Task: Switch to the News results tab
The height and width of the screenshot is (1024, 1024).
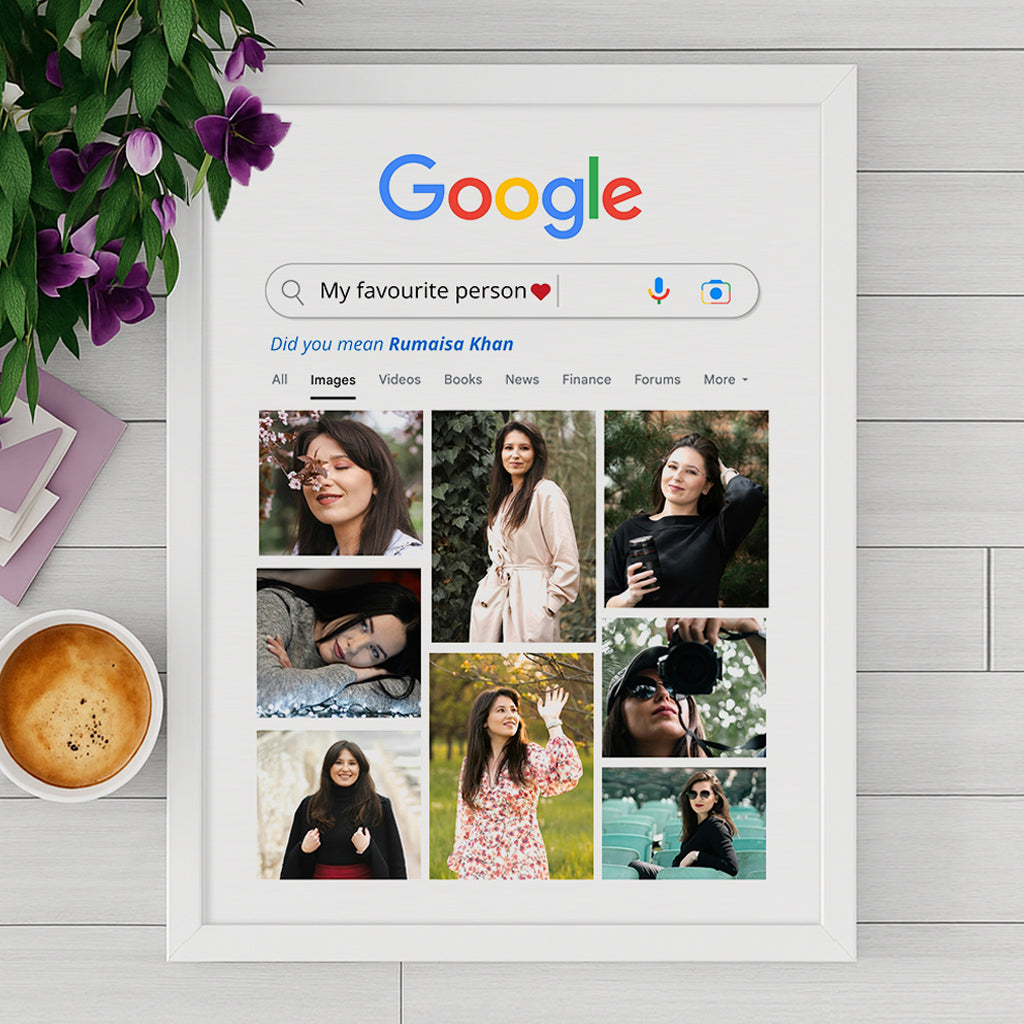Action: (x=522, y=380)
